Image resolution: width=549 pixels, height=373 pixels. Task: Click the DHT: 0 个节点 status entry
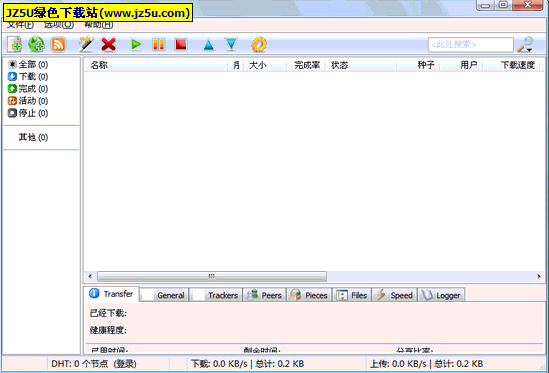click(x=94, y=364)
